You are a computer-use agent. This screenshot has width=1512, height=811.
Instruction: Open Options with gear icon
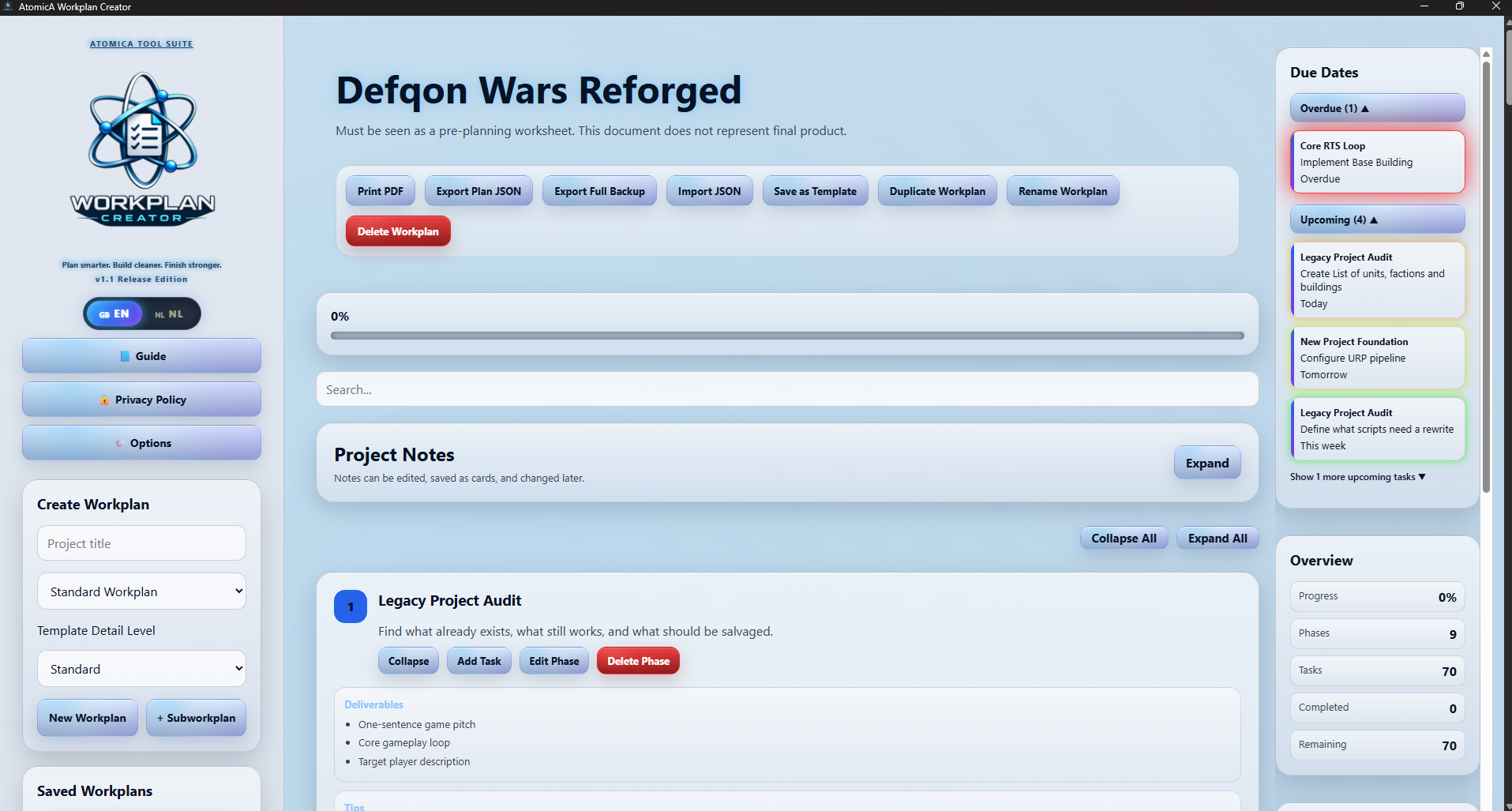[x=141, y=443]
